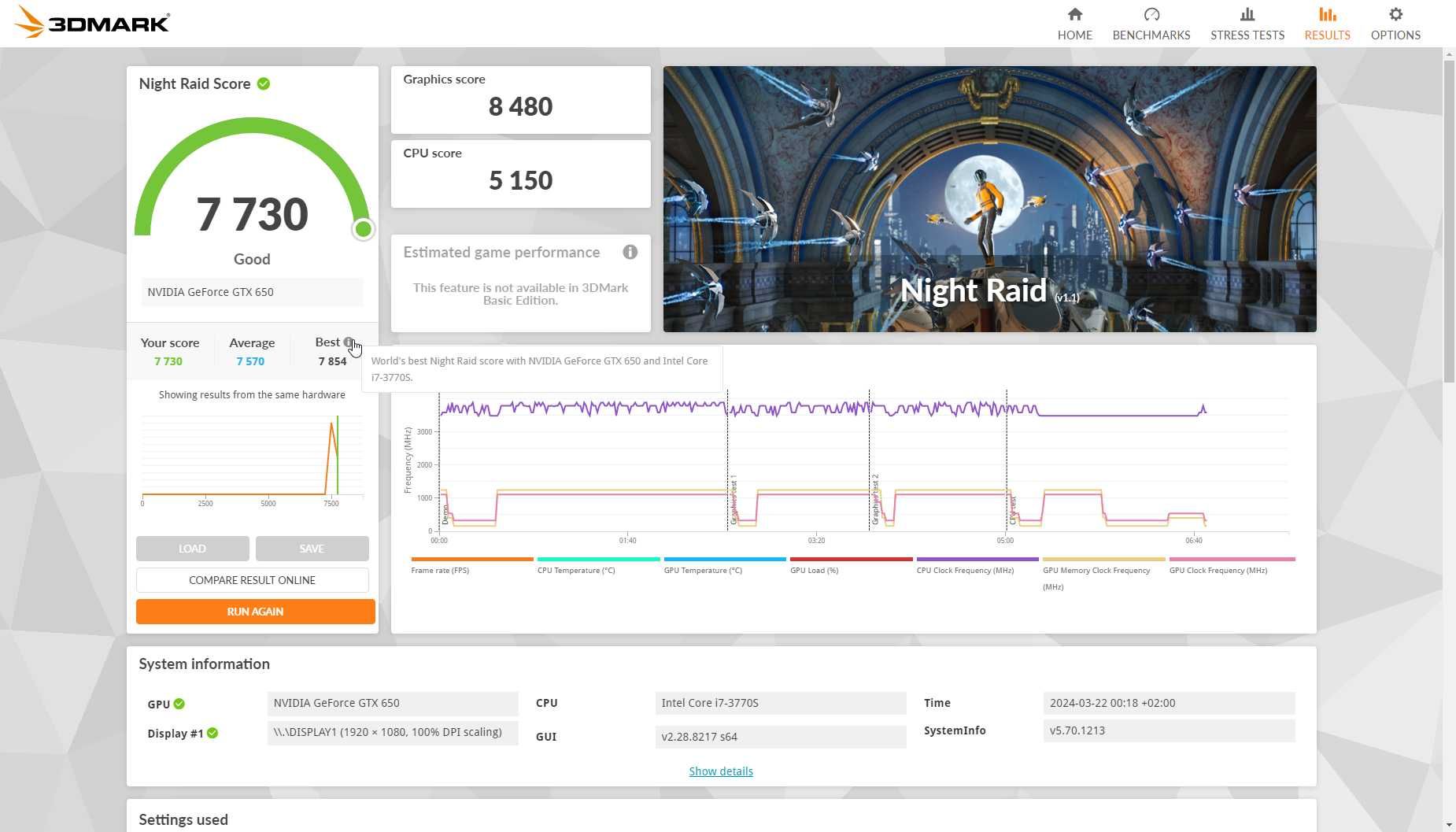
Task: Click the score distribution histogram
Action: [252, 460]
